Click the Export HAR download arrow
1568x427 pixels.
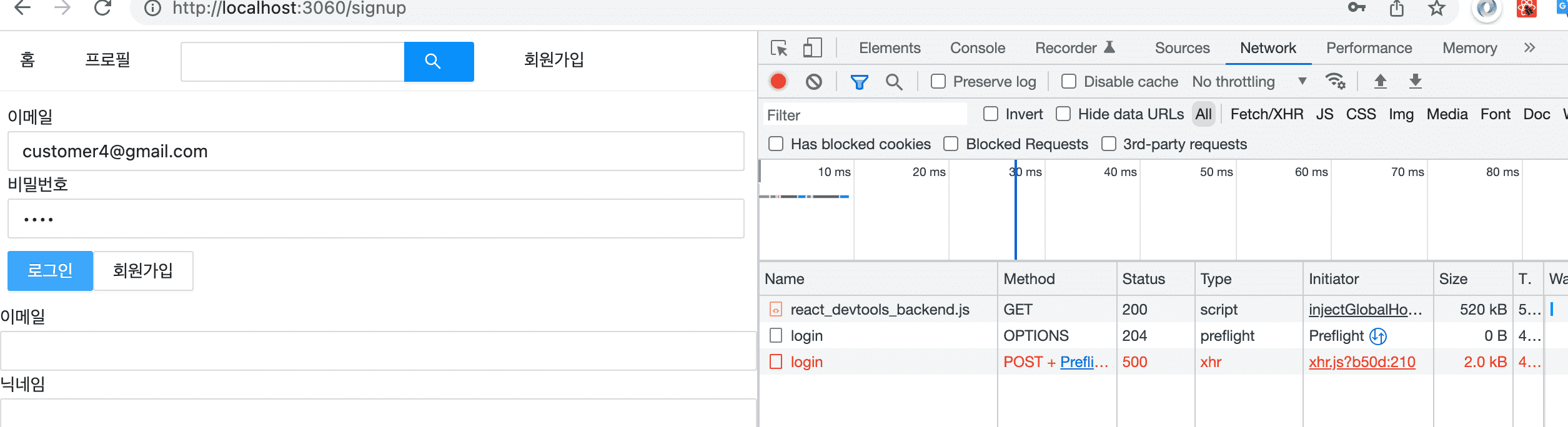(x=1416, y=82)
